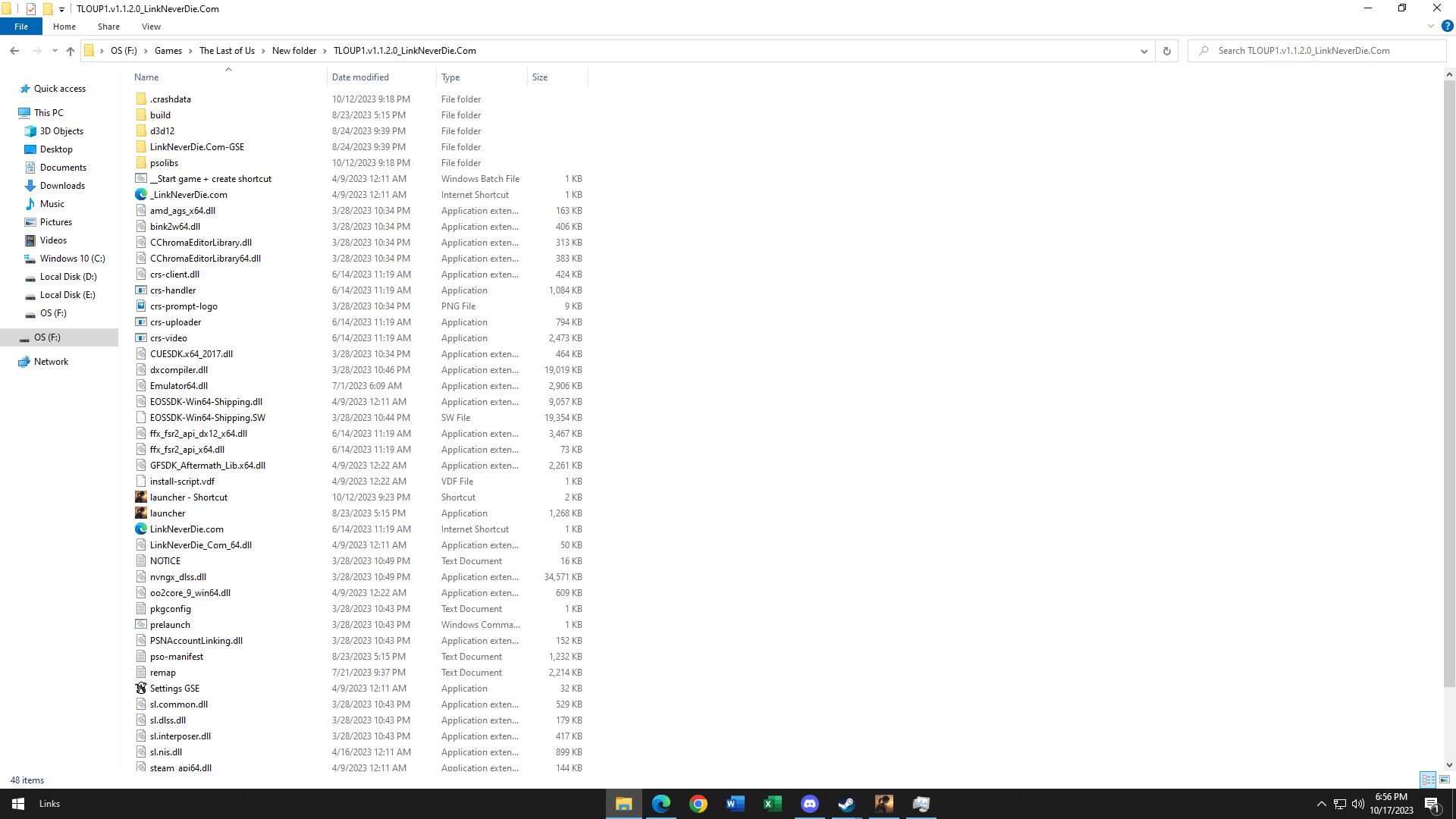The image size is (1456, 819).
Task: Open the View ribbon tab
Action: [x=151, y=27]
